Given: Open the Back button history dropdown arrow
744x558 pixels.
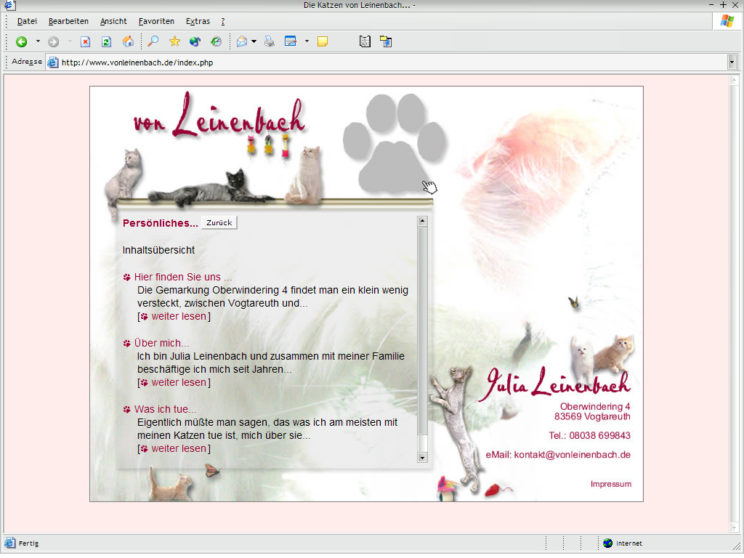Looking at the screenshot, I should pyautogui.click(x=38, y=42).
